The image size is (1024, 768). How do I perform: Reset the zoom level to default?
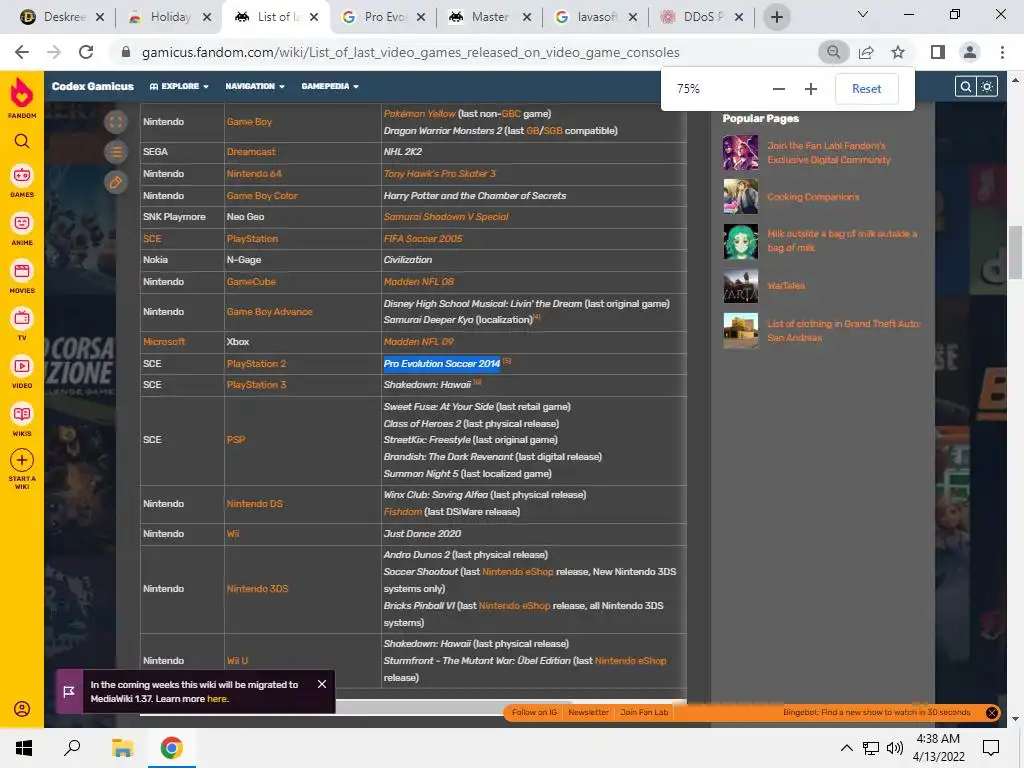[x=867, y=89]
